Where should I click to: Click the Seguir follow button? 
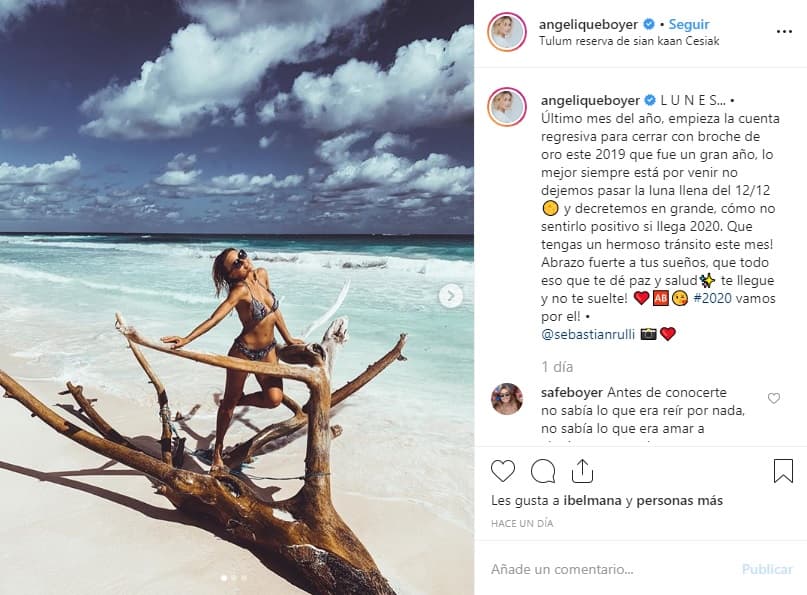click(689, 24)
